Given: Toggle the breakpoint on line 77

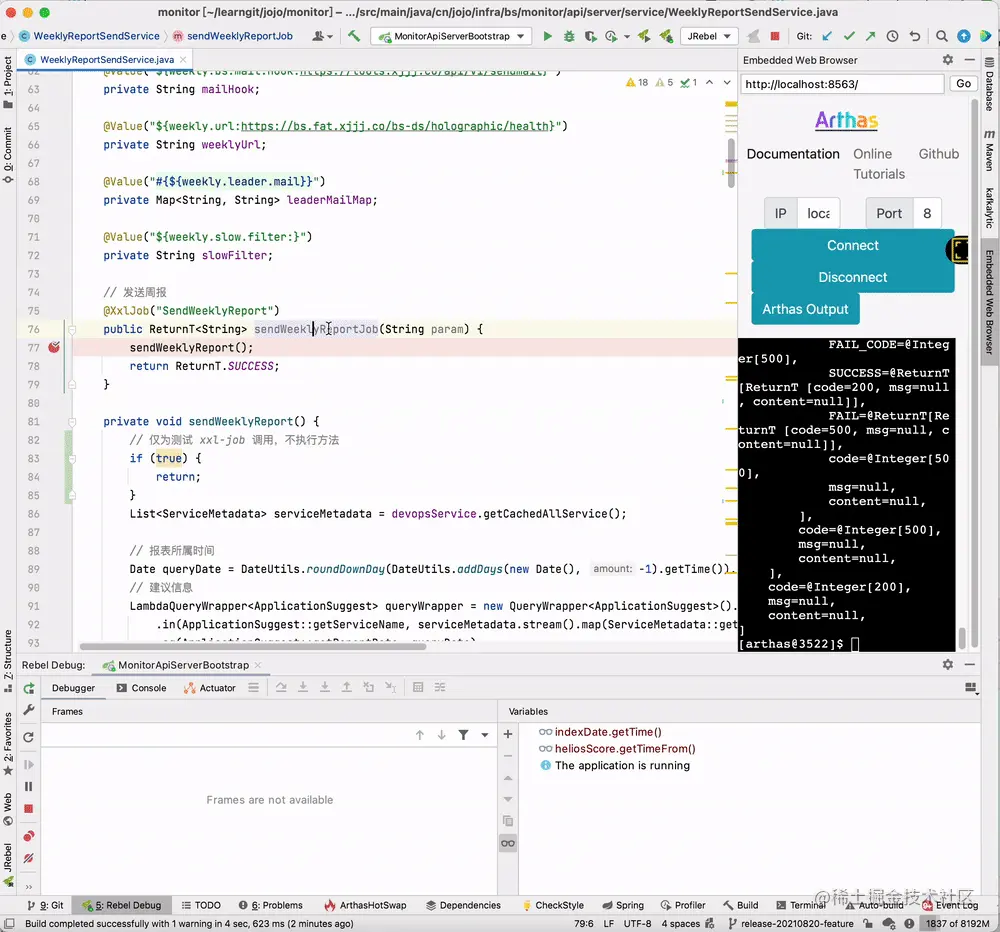Looking at the screenshot, I should click(x=54, y=346).
